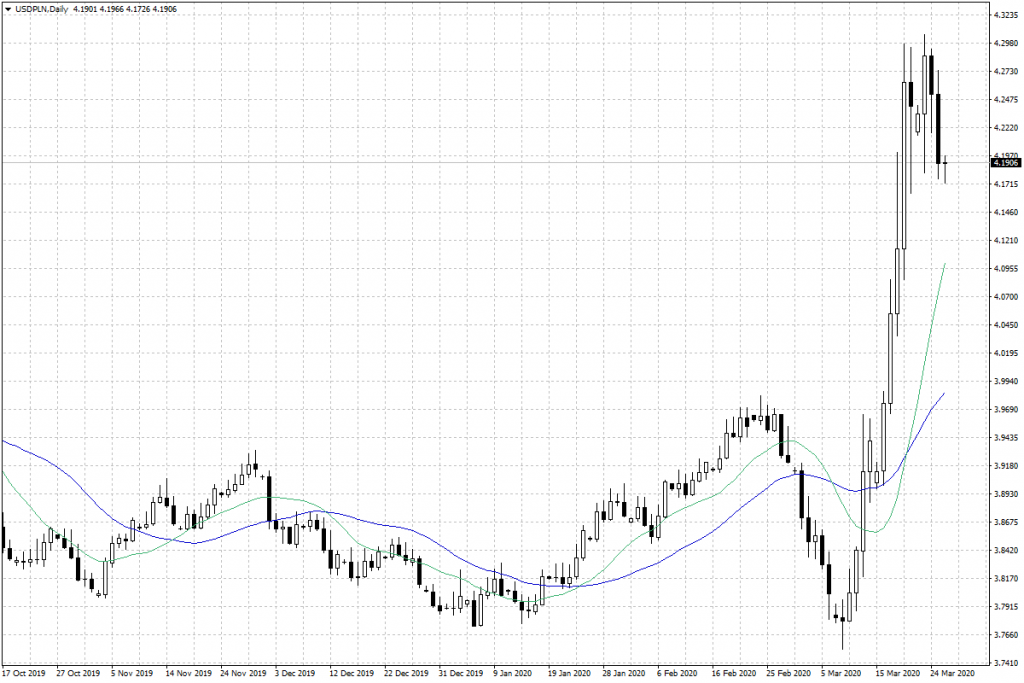Click the small triangle before USDPLN,Daily
The height and width of the screenshot is (683, 1024).
click(8, 9)
